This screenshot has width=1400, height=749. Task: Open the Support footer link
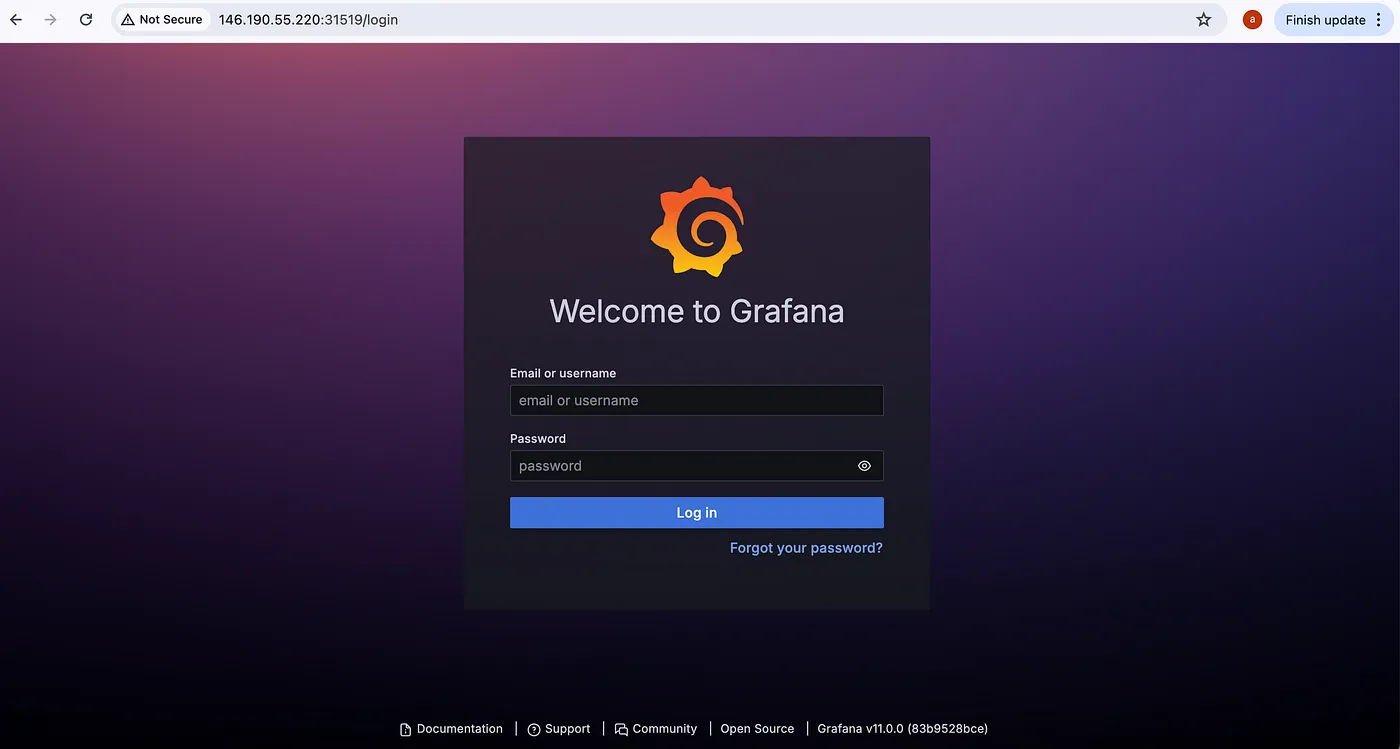pos(559,729)
